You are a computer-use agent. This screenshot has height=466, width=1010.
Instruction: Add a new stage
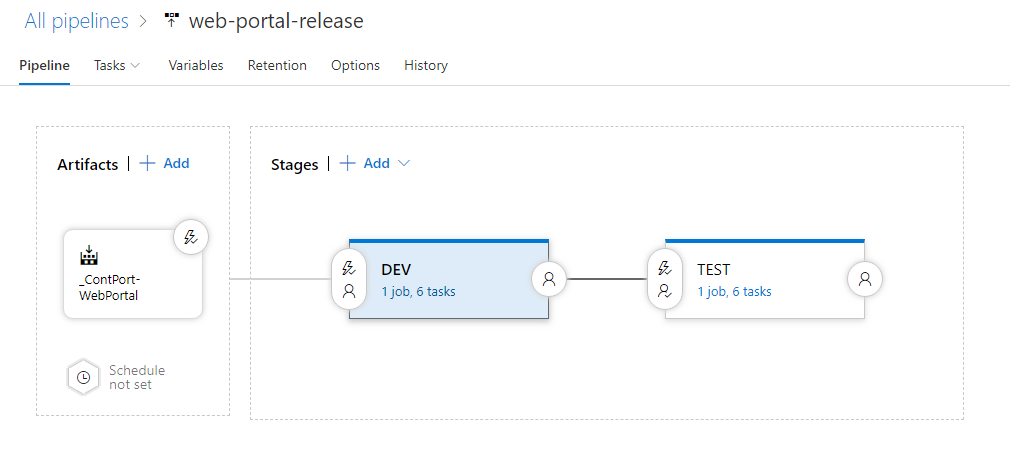pos(365,163)
